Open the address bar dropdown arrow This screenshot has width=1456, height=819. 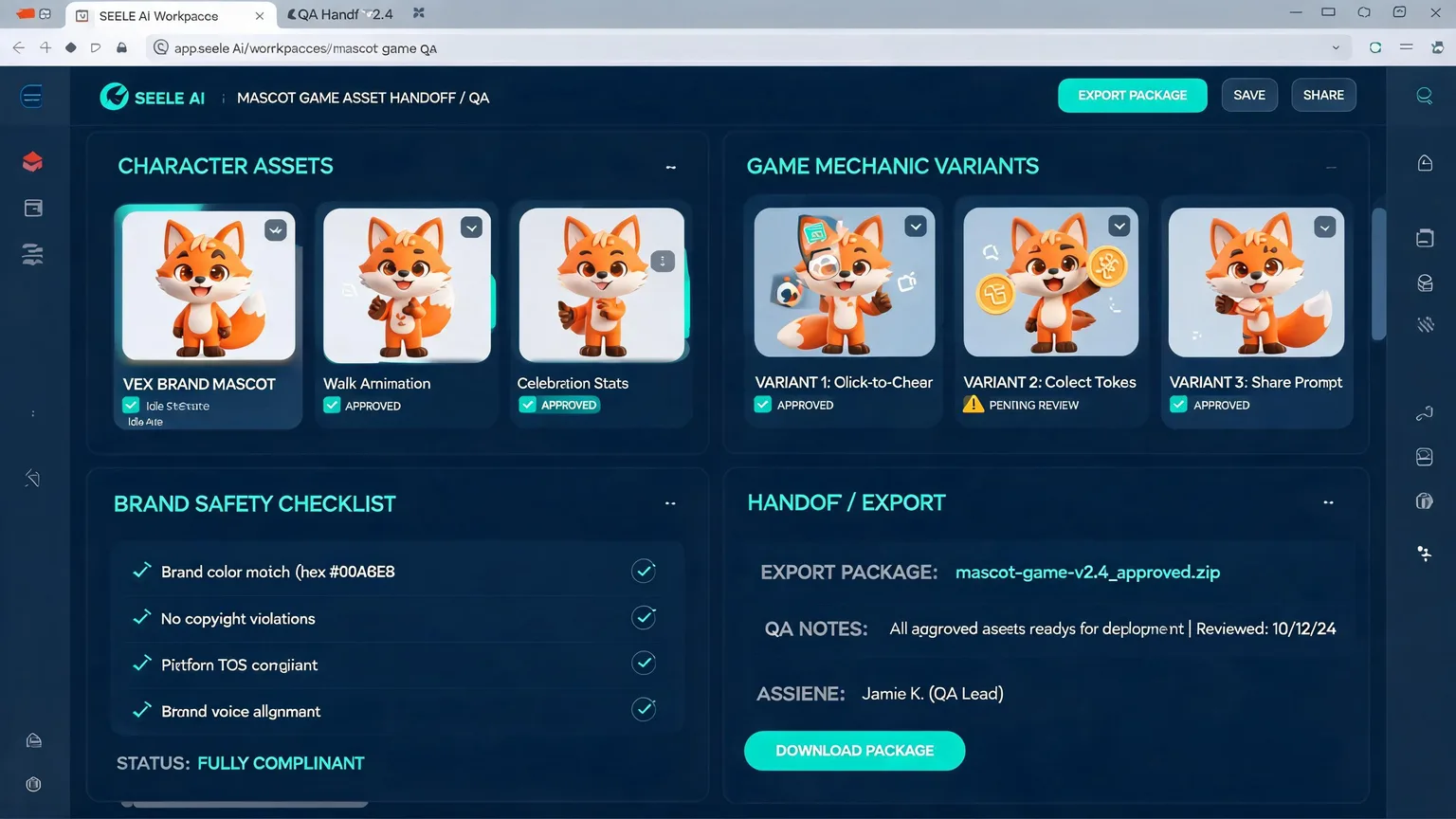point(1336,47)
